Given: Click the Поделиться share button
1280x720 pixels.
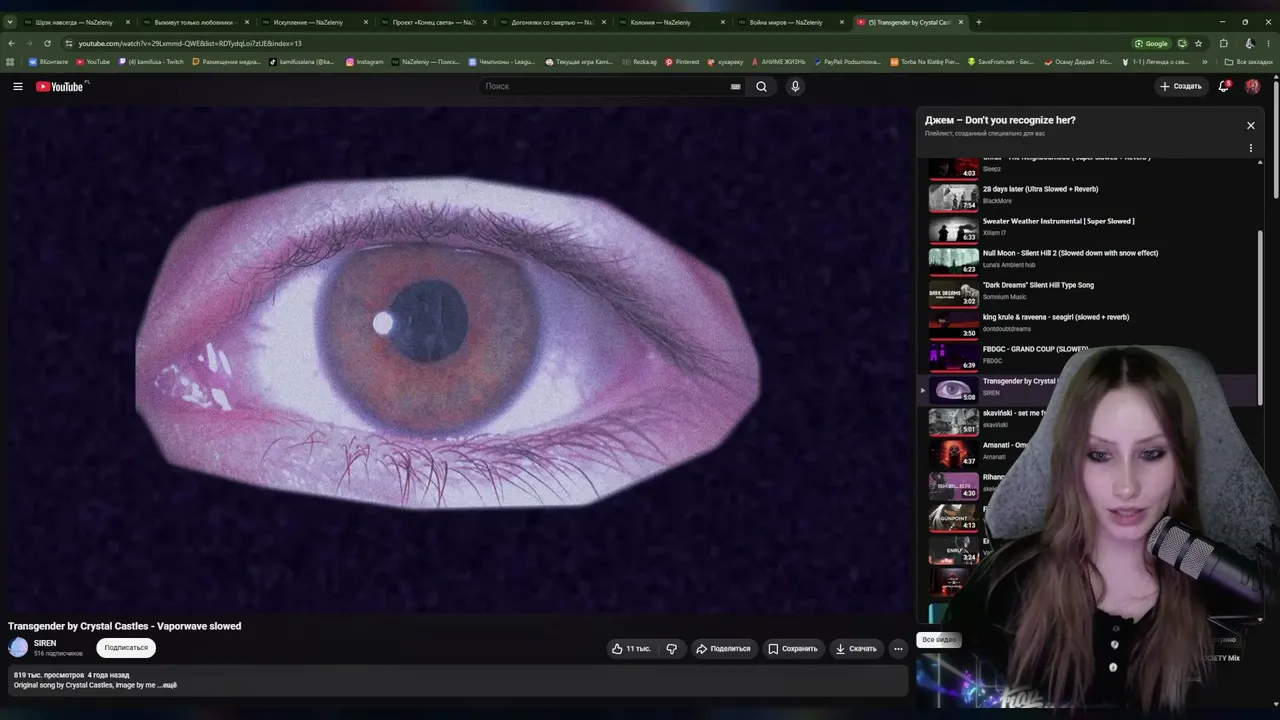Looking at the screenshot, I should [x=724, y=649].
